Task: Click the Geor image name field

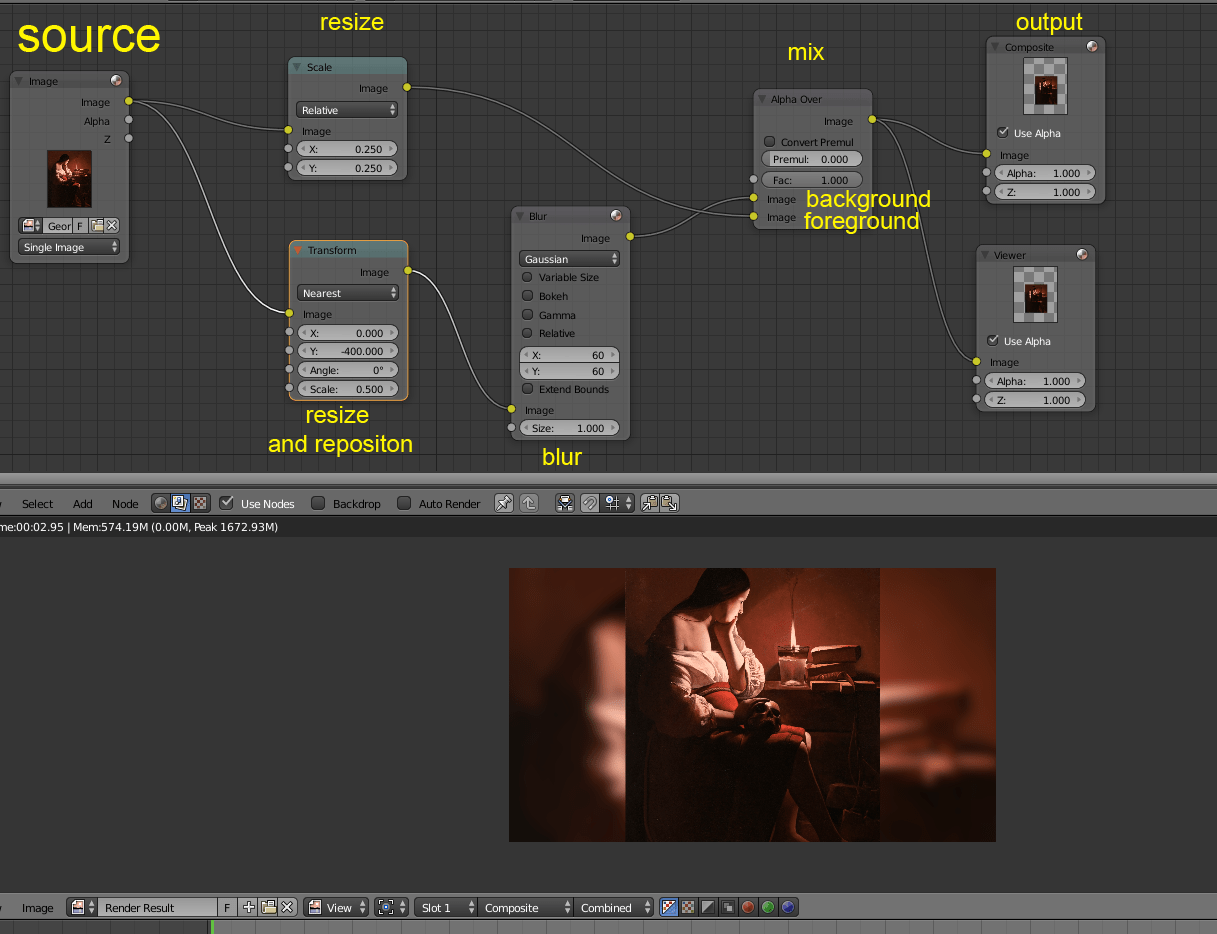Action: (x=59, y=226)
